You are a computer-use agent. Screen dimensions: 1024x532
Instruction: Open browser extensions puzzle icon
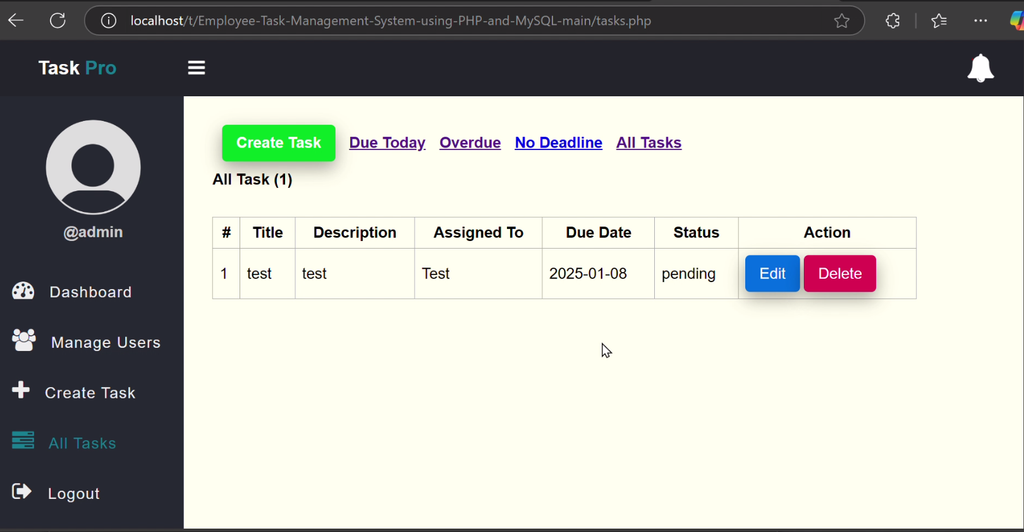pos(893,21)
